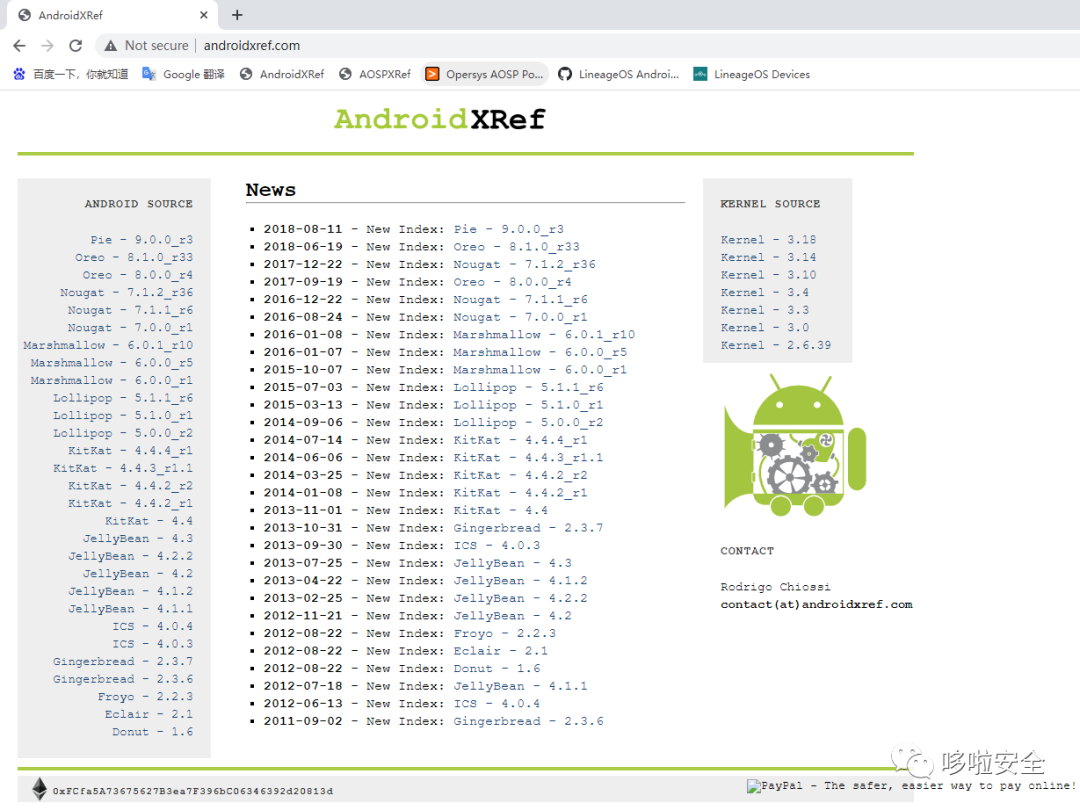Screen dimensions: 1080x810
Task: Open Kernel 3.10 source
Action: pos(769,275)
